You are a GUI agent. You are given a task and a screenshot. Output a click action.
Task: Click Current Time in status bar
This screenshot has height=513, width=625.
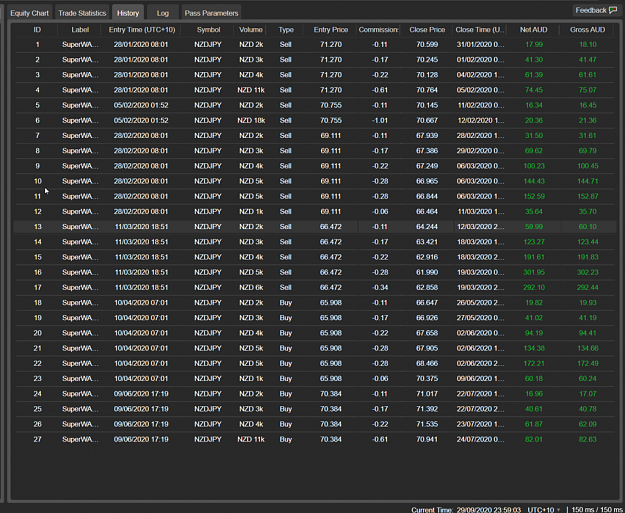click(466, 509)
